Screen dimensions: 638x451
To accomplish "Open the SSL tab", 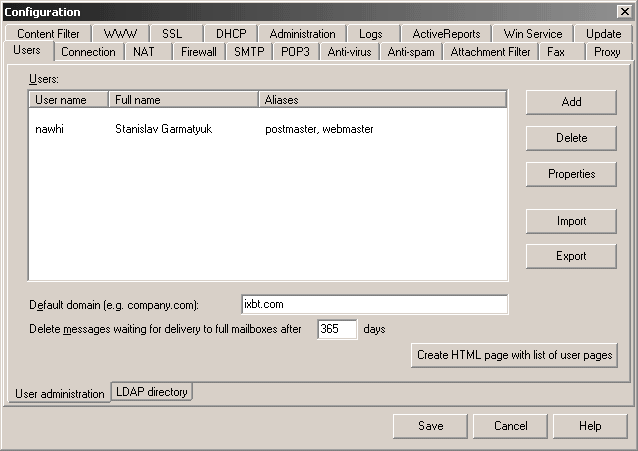I will tap(176, 34).
